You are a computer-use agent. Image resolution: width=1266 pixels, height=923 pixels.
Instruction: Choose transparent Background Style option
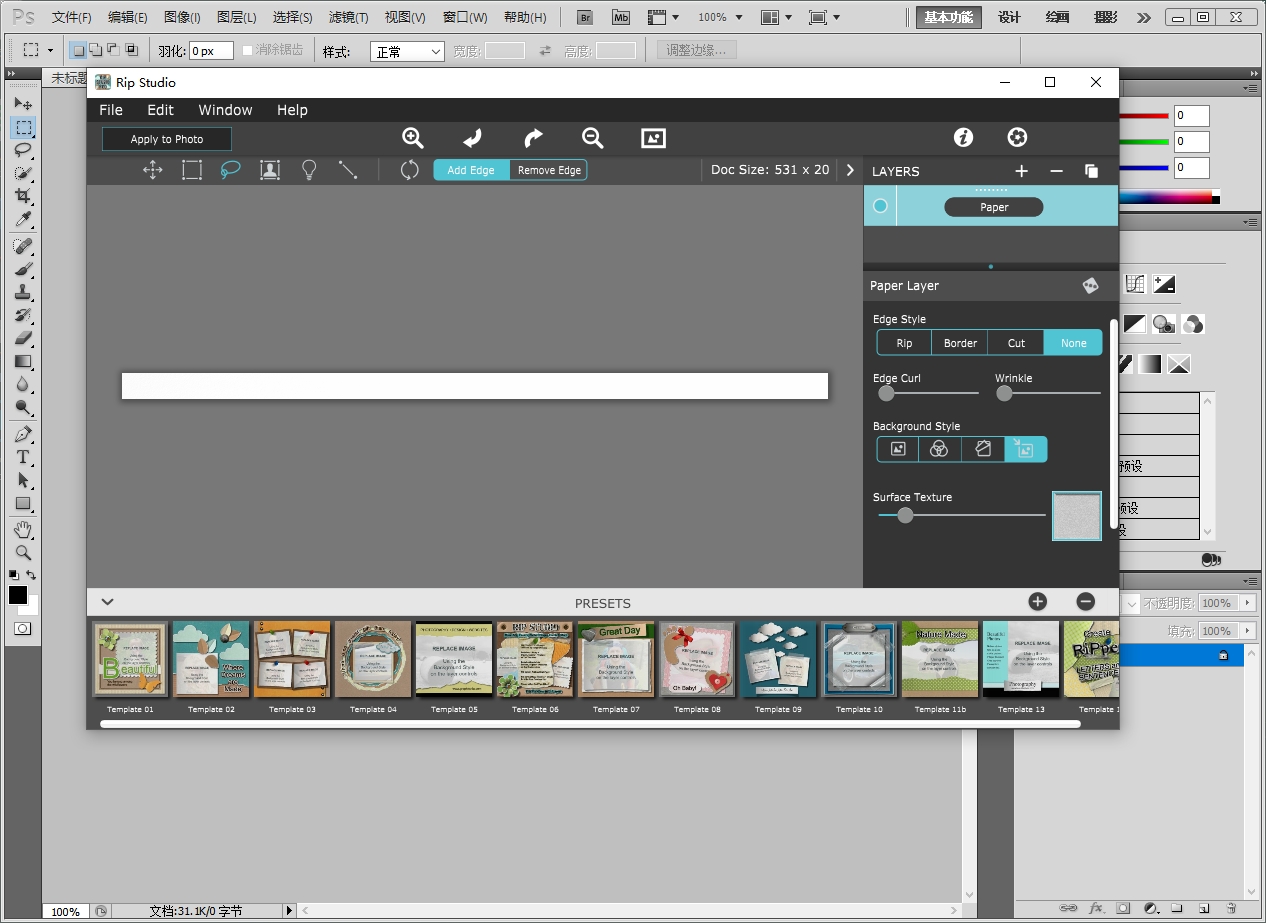pos(1026,449)
